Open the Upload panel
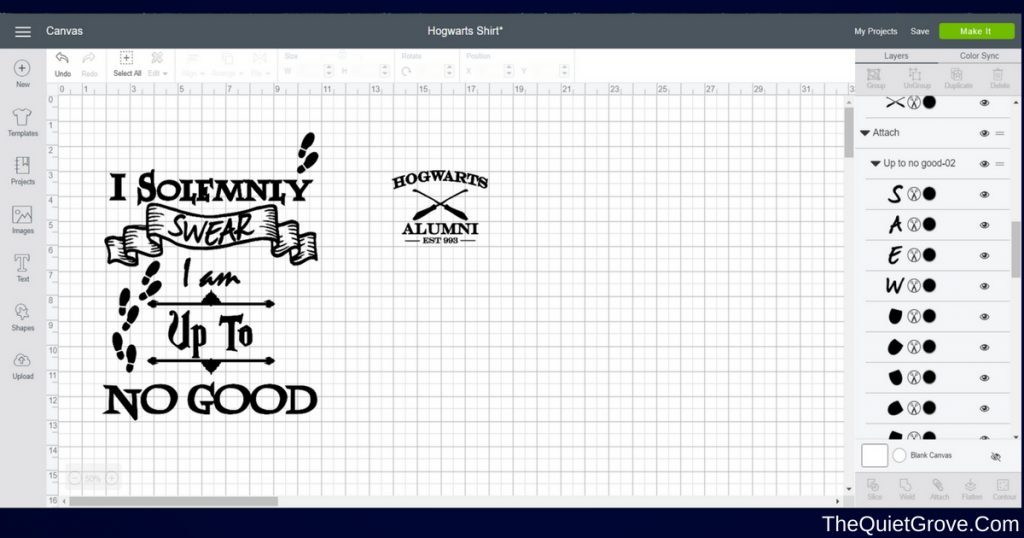The image size is (1024, 538). 22,366
